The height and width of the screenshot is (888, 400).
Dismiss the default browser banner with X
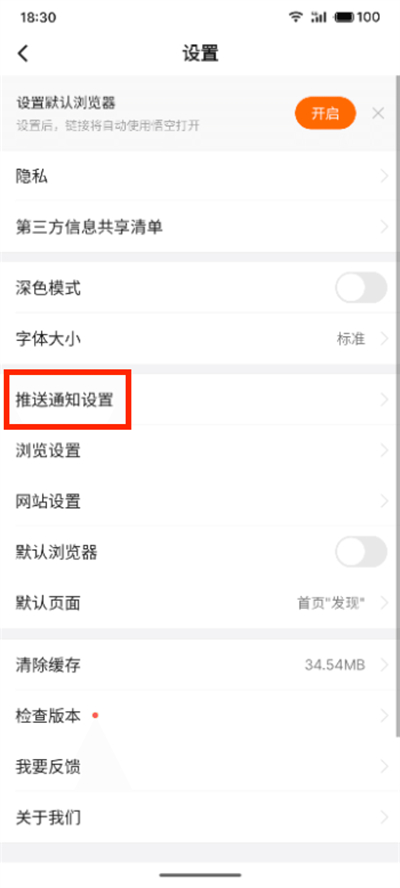(x=378, y=113)
